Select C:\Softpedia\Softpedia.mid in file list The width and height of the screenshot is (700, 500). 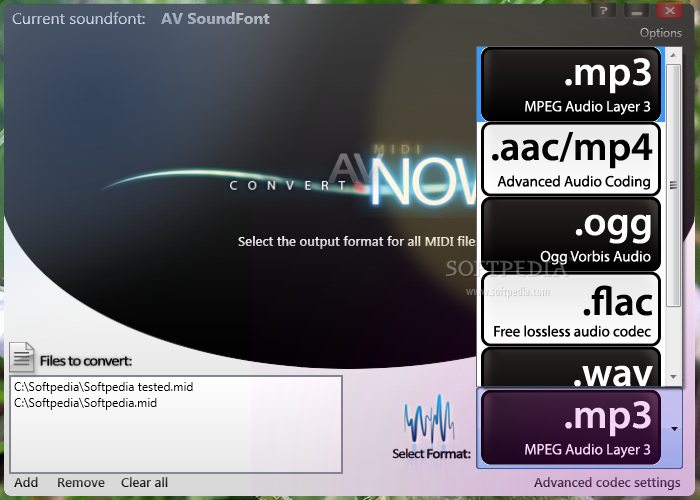[85, 403]
